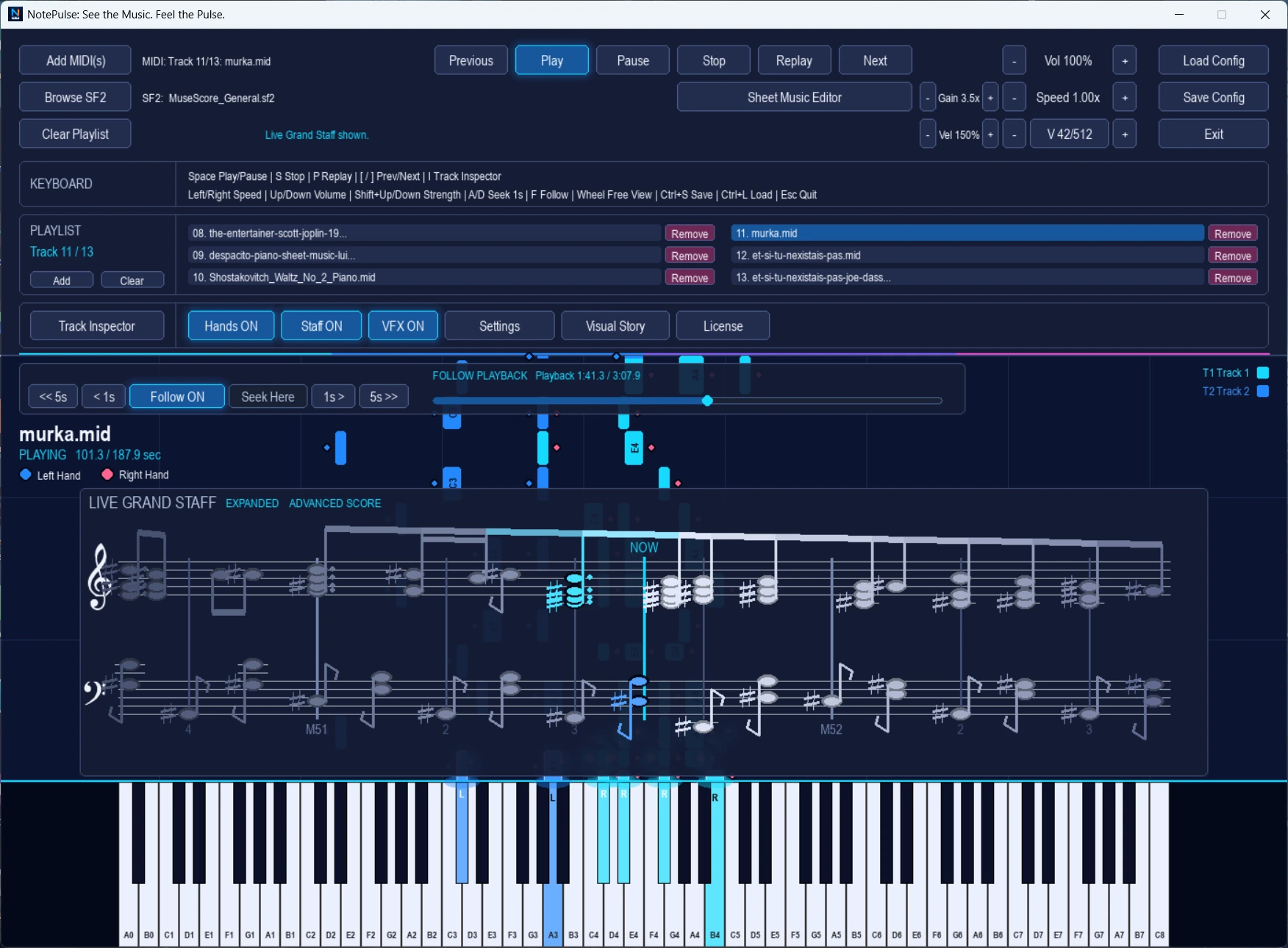Reduce Vel 150% velocity
The height and width of the screenshot is (948, 1288).
pyautogui.click(x=928, y=134)
